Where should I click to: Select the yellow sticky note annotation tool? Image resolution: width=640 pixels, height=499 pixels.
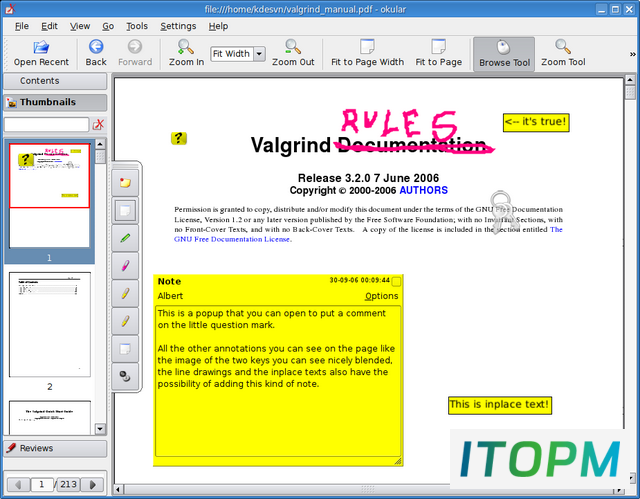125,182
